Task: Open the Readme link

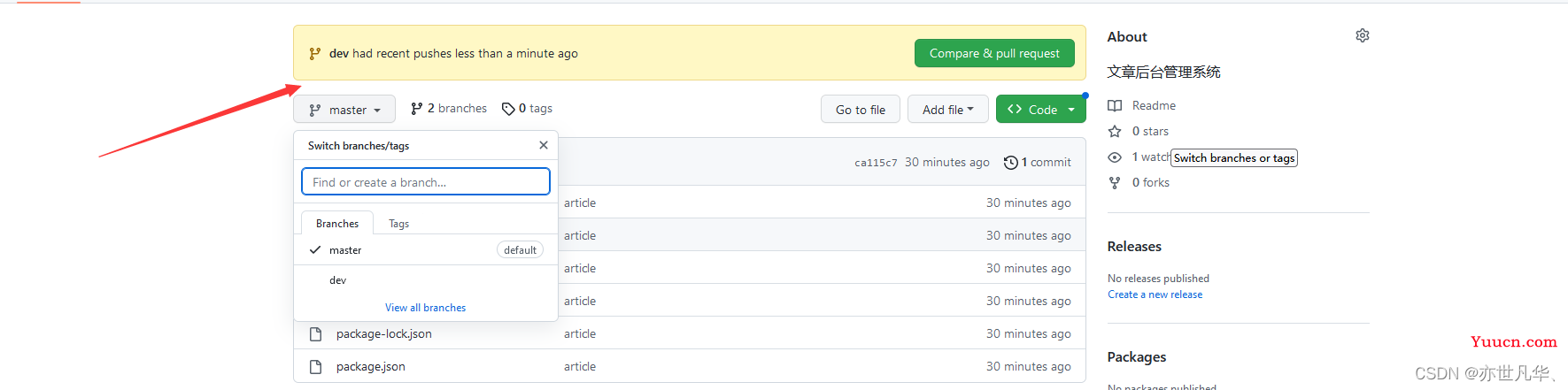Action: click(1154, 105)
